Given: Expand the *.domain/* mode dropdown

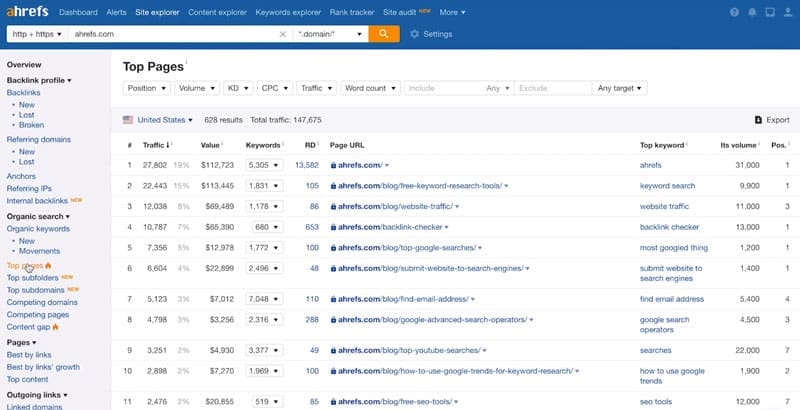Looking at the screenshot, I should click(x=331, y=34).
